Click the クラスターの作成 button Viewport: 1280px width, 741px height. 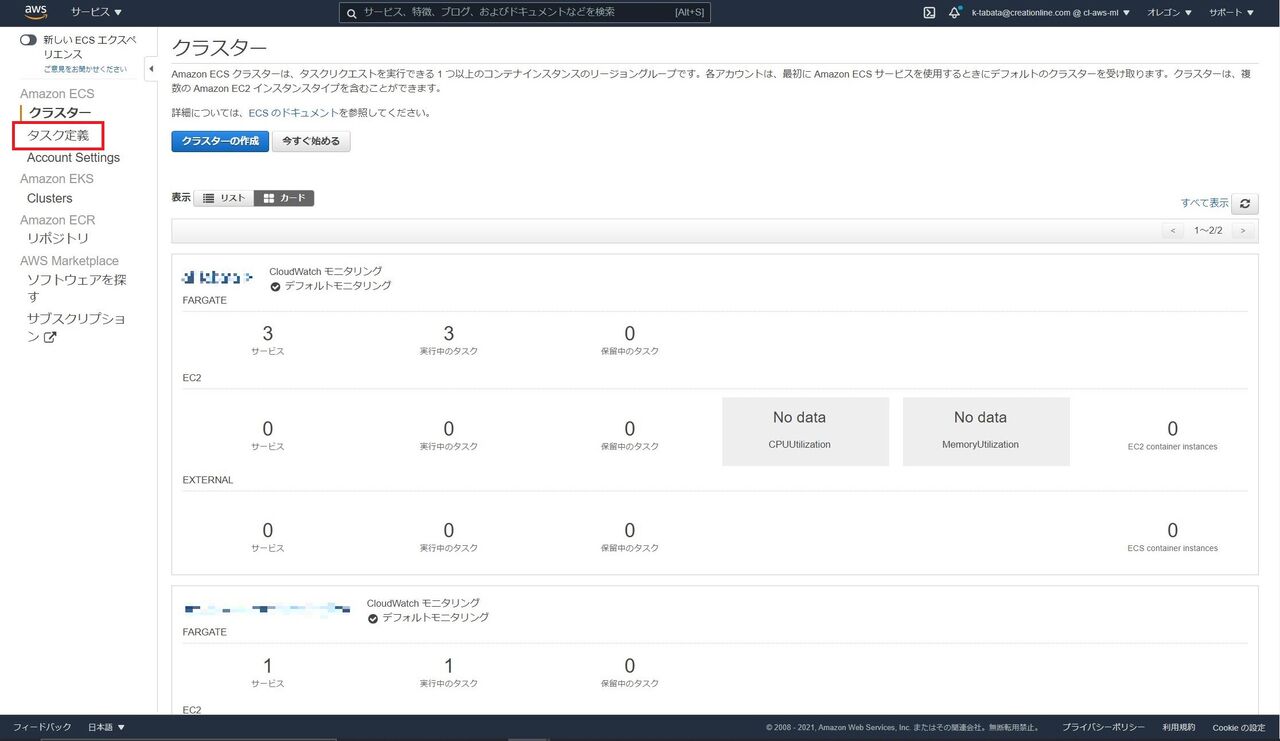point(220,141)
